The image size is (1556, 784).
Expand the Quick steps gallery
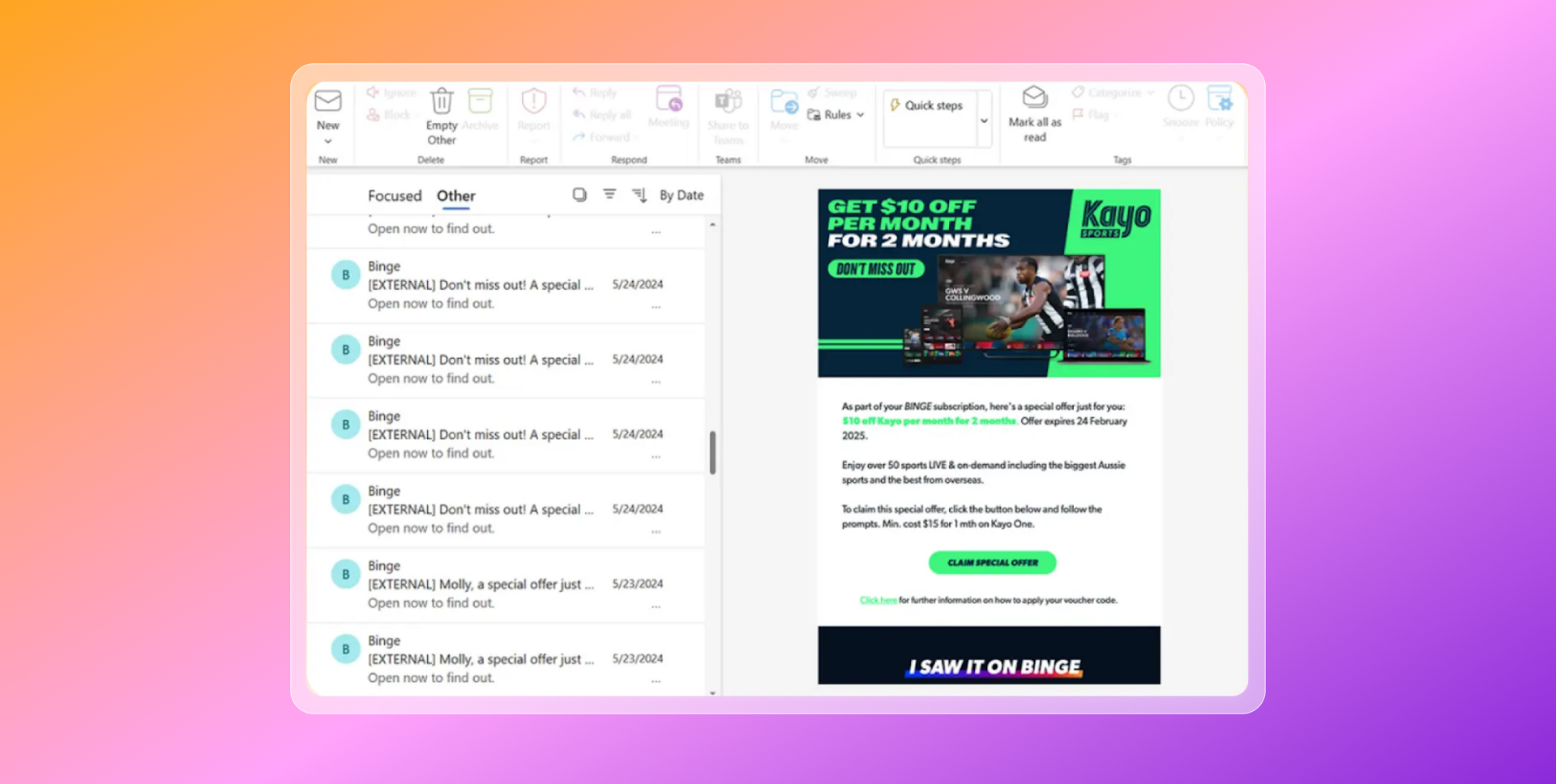pos(983,119)
